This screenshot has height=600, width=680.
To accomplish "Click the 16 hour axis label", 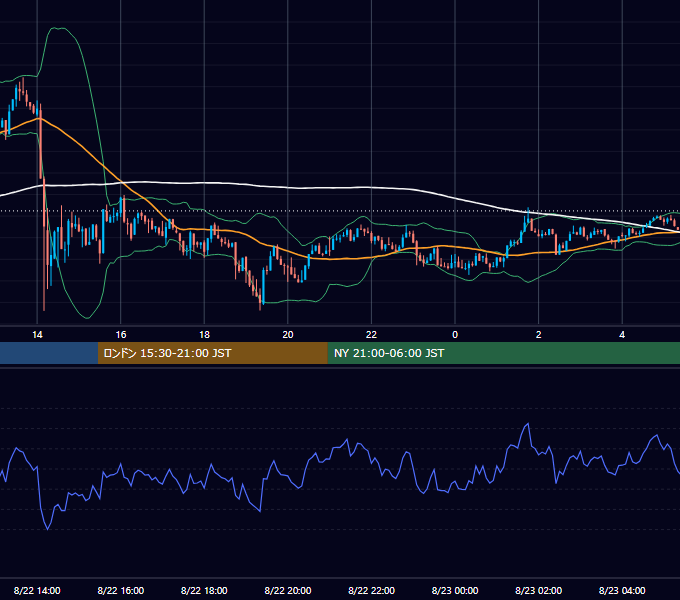I will point(121,335).
